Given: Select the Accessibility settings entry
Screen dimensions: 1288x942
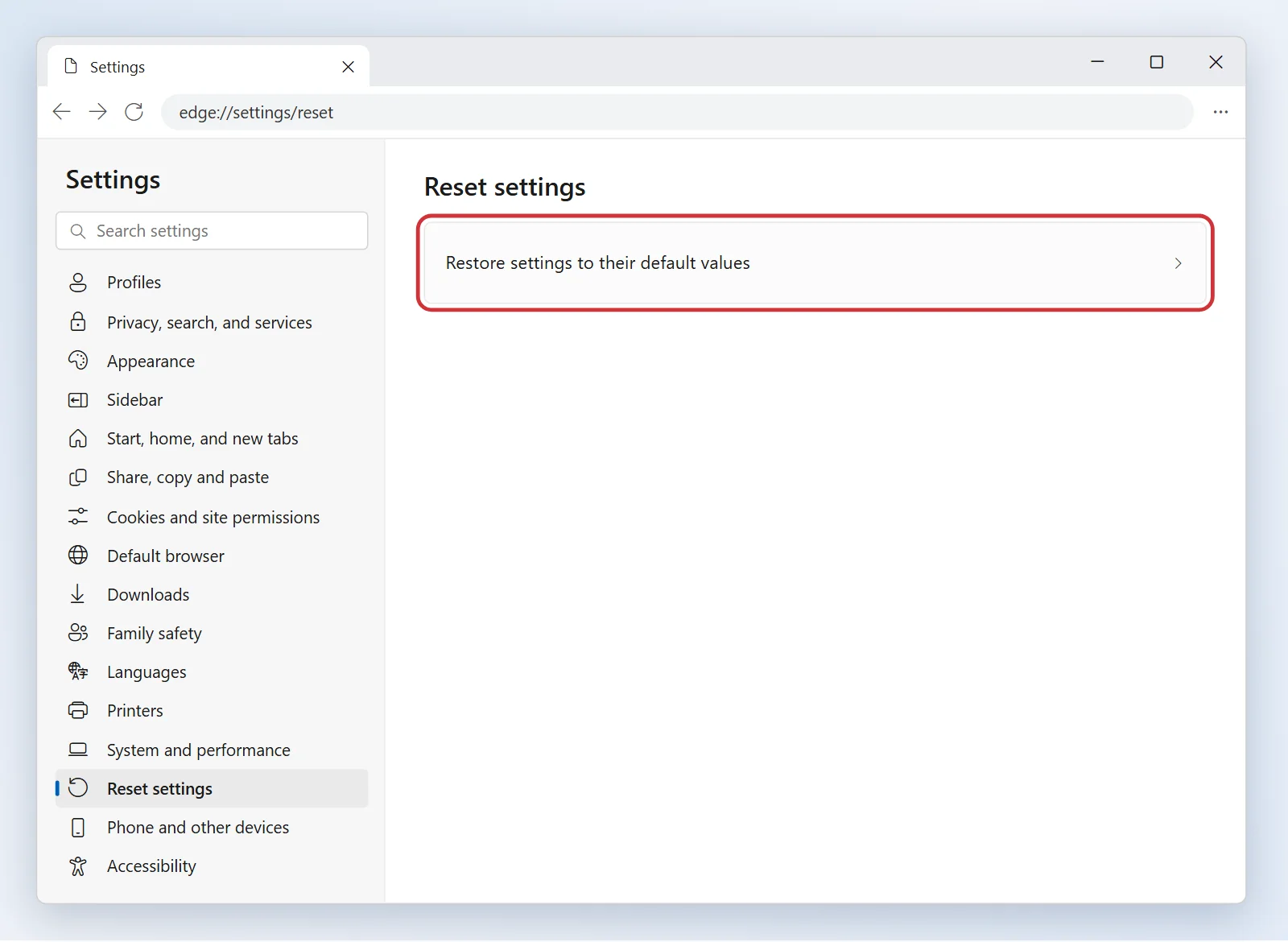Looking at the screenshot, I should point(212,866).
